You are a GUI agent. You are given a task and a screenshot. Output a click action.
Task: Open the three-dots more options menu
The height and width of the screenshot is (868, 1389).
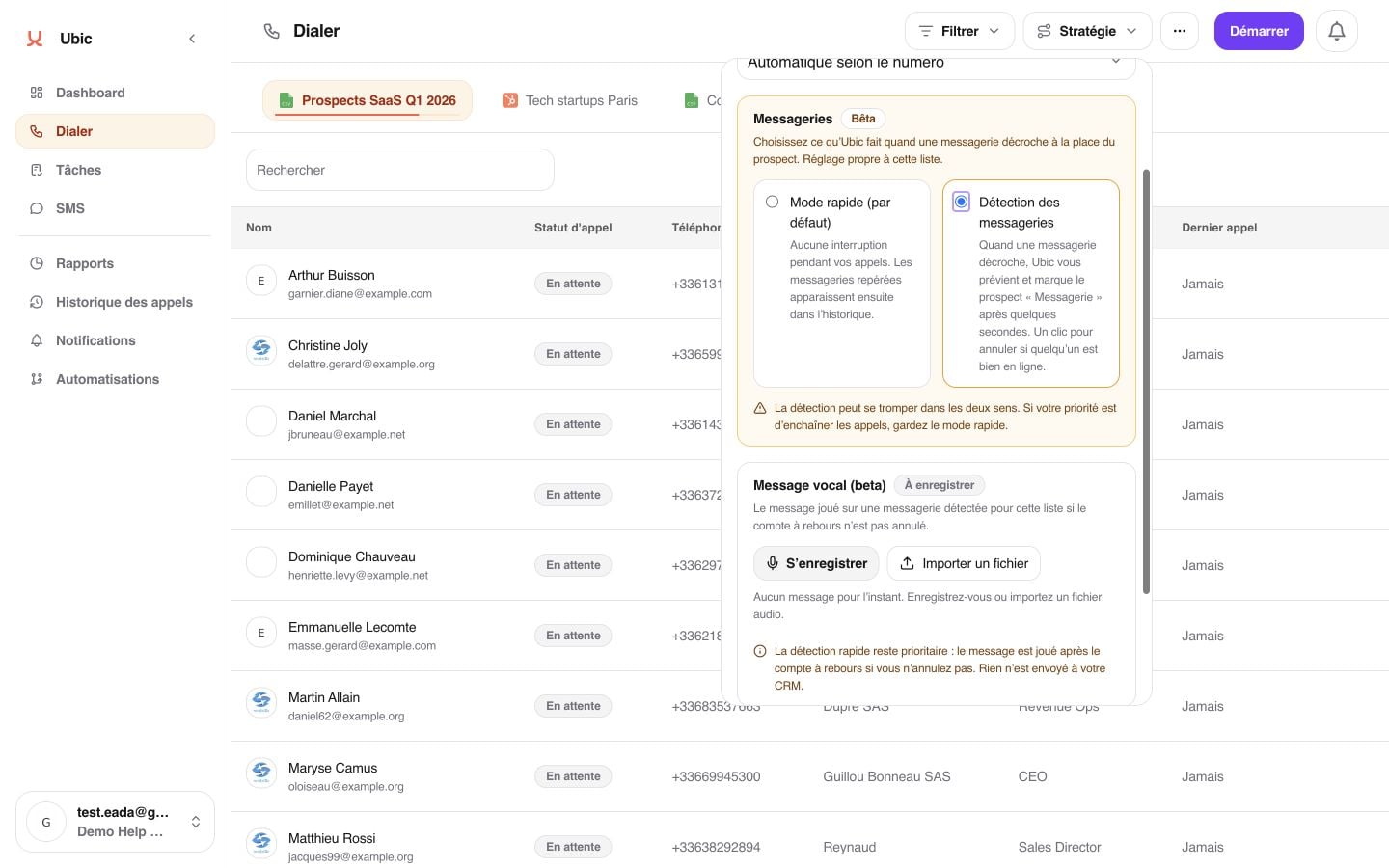coord(1179,31)
